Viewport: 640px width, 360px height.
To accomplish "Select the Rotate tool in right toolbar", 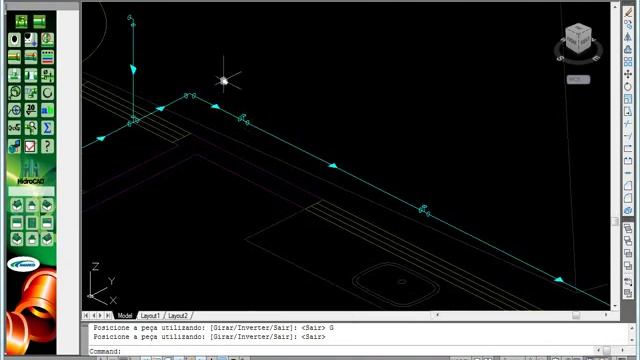I will click(628, 87).
